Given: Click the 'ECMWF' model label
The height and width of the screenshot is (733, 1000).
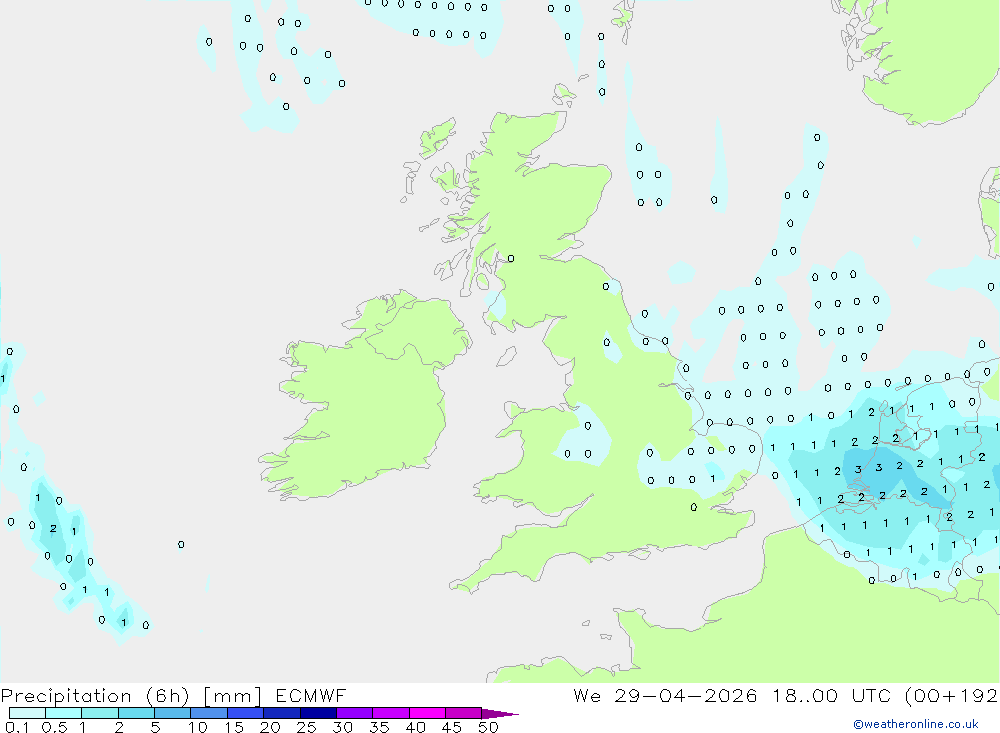Looking at the screenshot, I should tap(311, 695).
